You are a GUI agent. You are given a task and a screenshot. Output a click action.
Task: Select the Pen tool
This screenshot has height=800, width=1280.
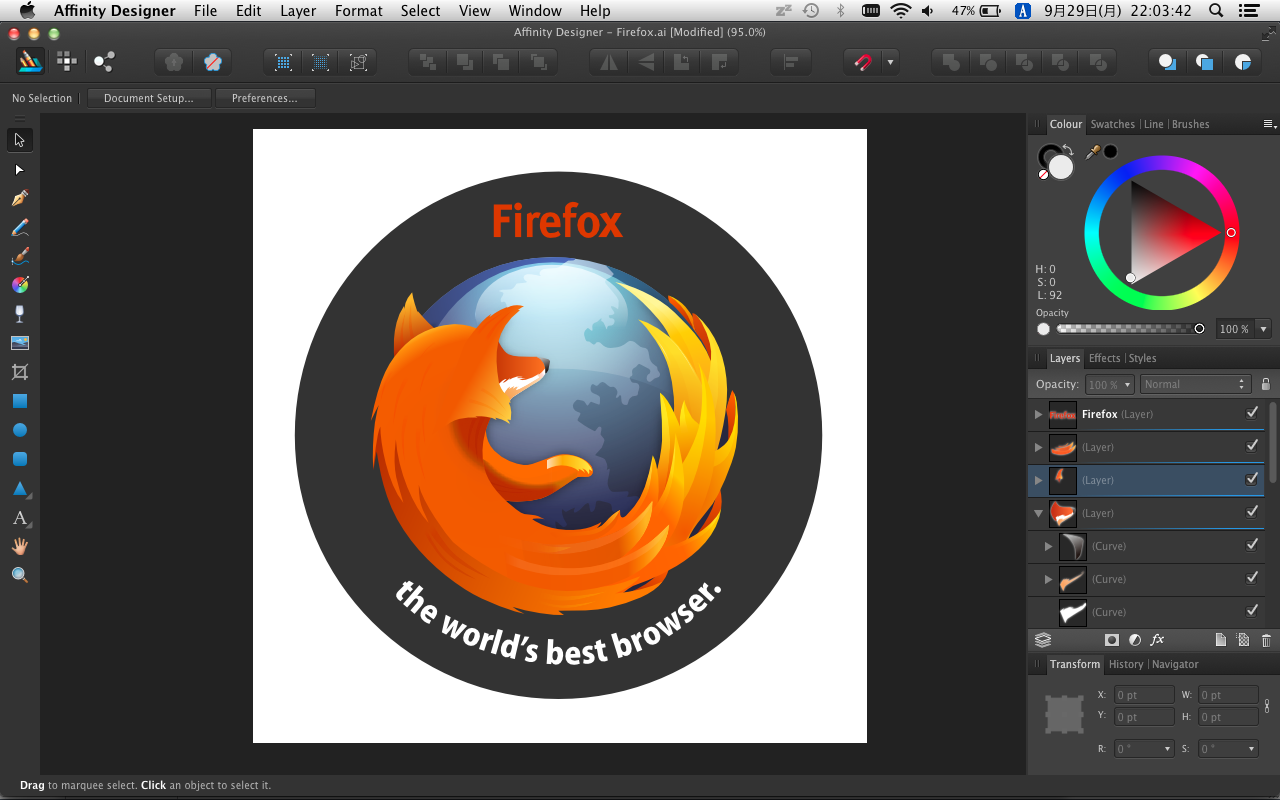point(19,198)
